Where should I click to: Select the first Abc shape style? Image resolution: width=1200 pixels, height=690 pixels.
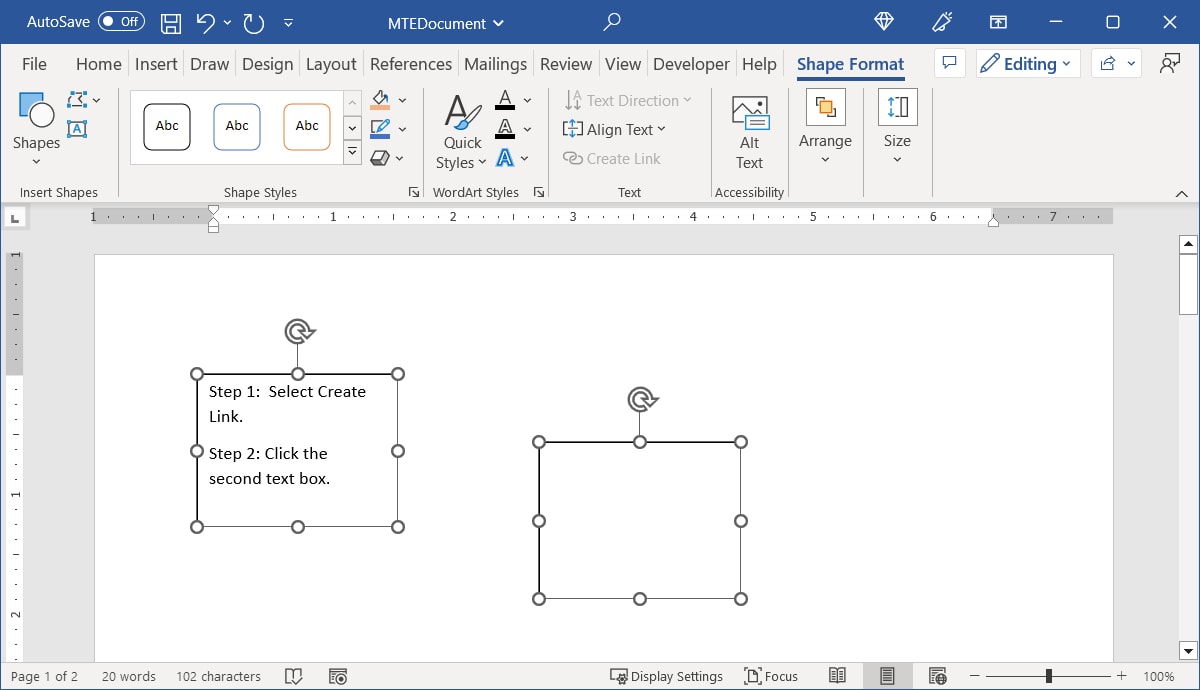(166, 126)
